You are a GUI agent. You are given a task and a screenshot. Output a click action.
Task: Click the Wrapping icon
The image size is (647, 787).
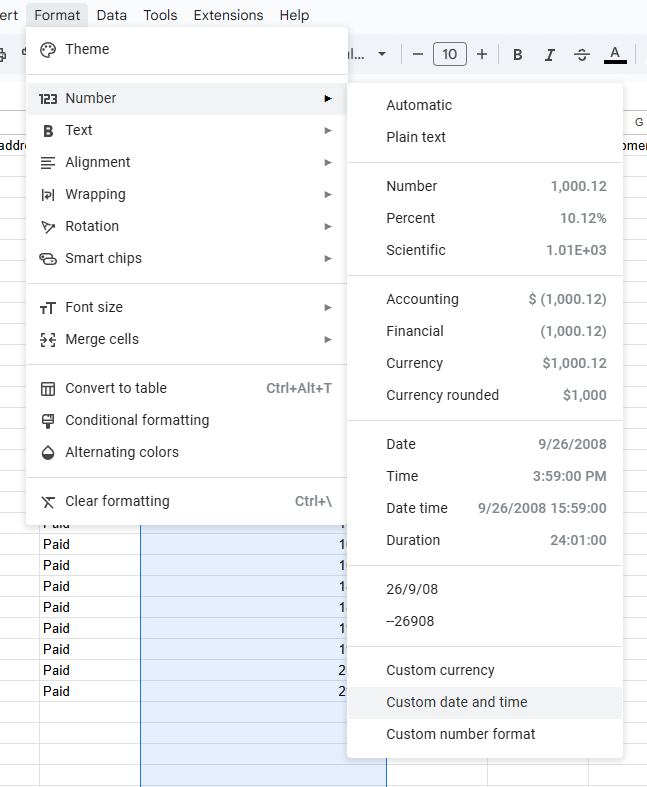(x=48, y=195)
